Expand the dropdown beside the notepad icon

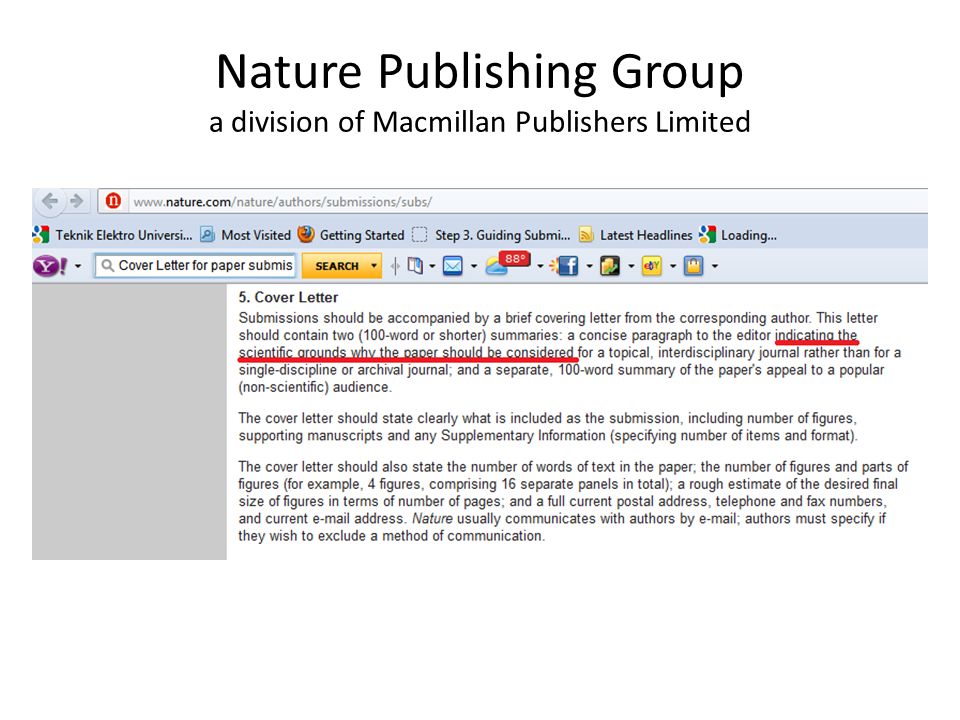(x=631, y=266)
